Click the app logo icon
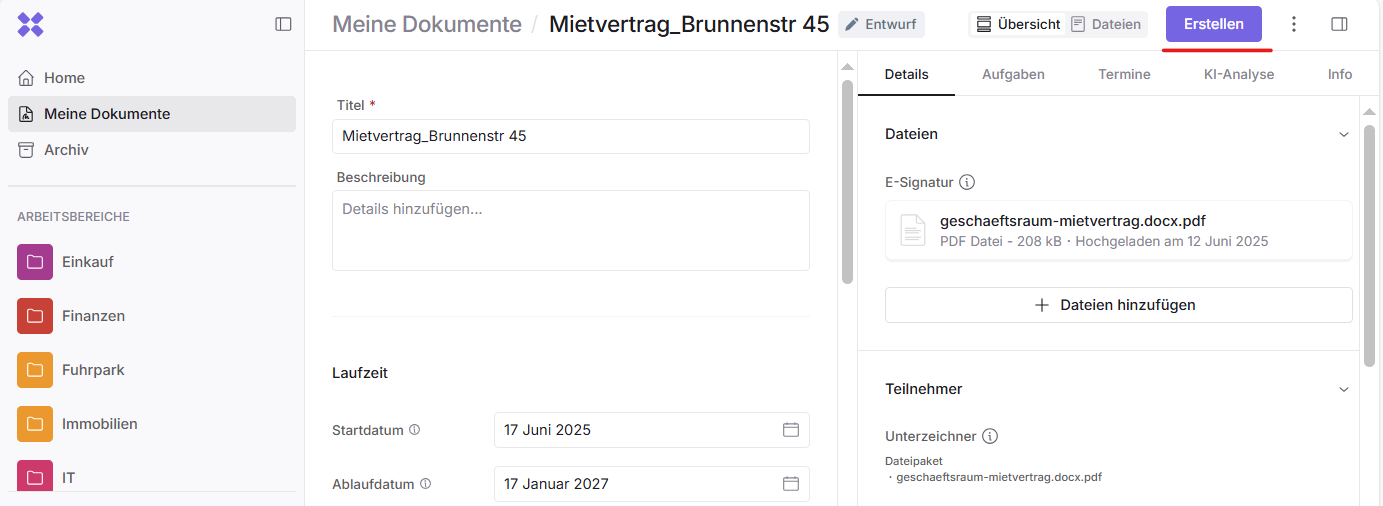This screenshot has width=1383, height=506. 31,24
